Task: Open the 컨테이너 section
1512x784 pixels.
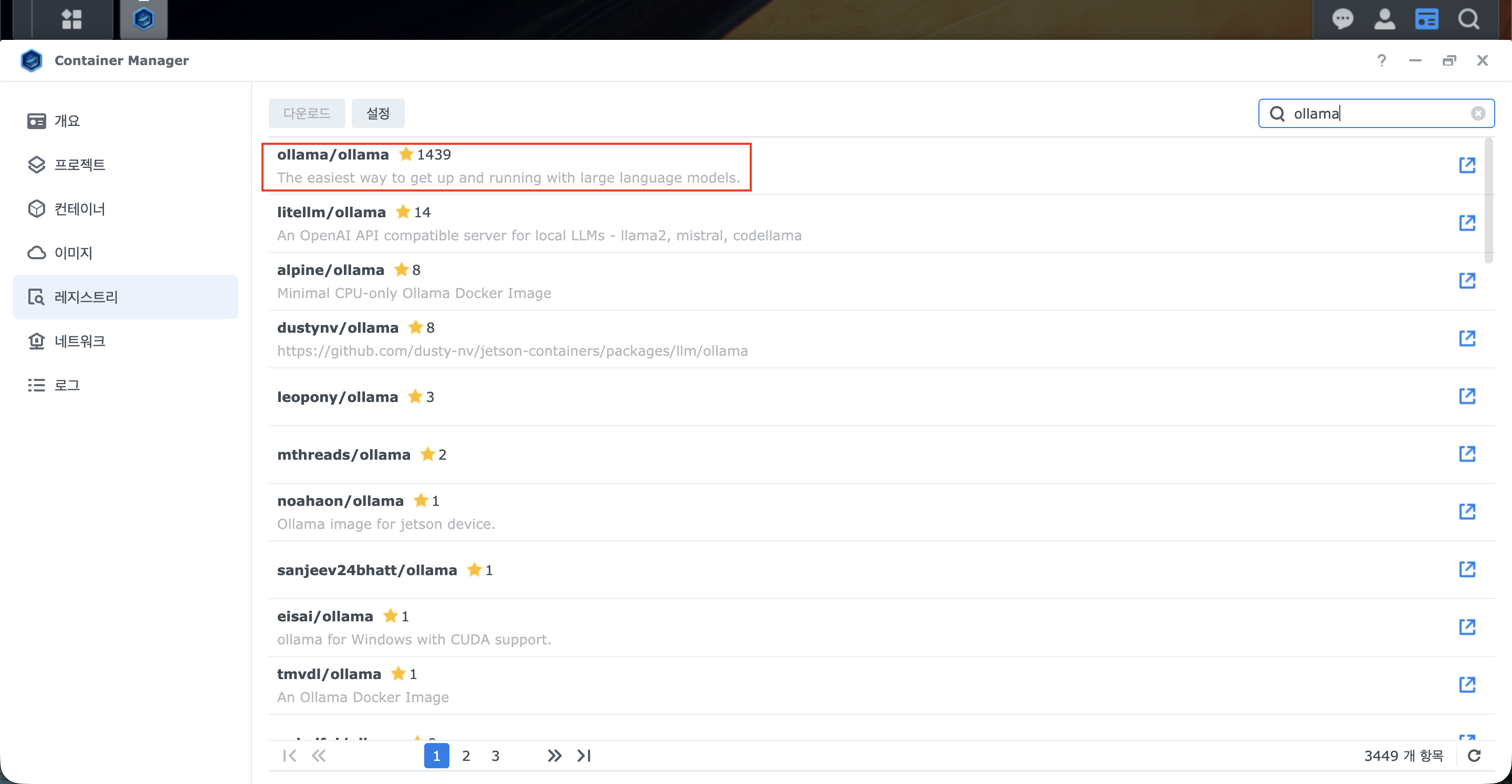Action: pyautogui.click(x=80, y=209)
